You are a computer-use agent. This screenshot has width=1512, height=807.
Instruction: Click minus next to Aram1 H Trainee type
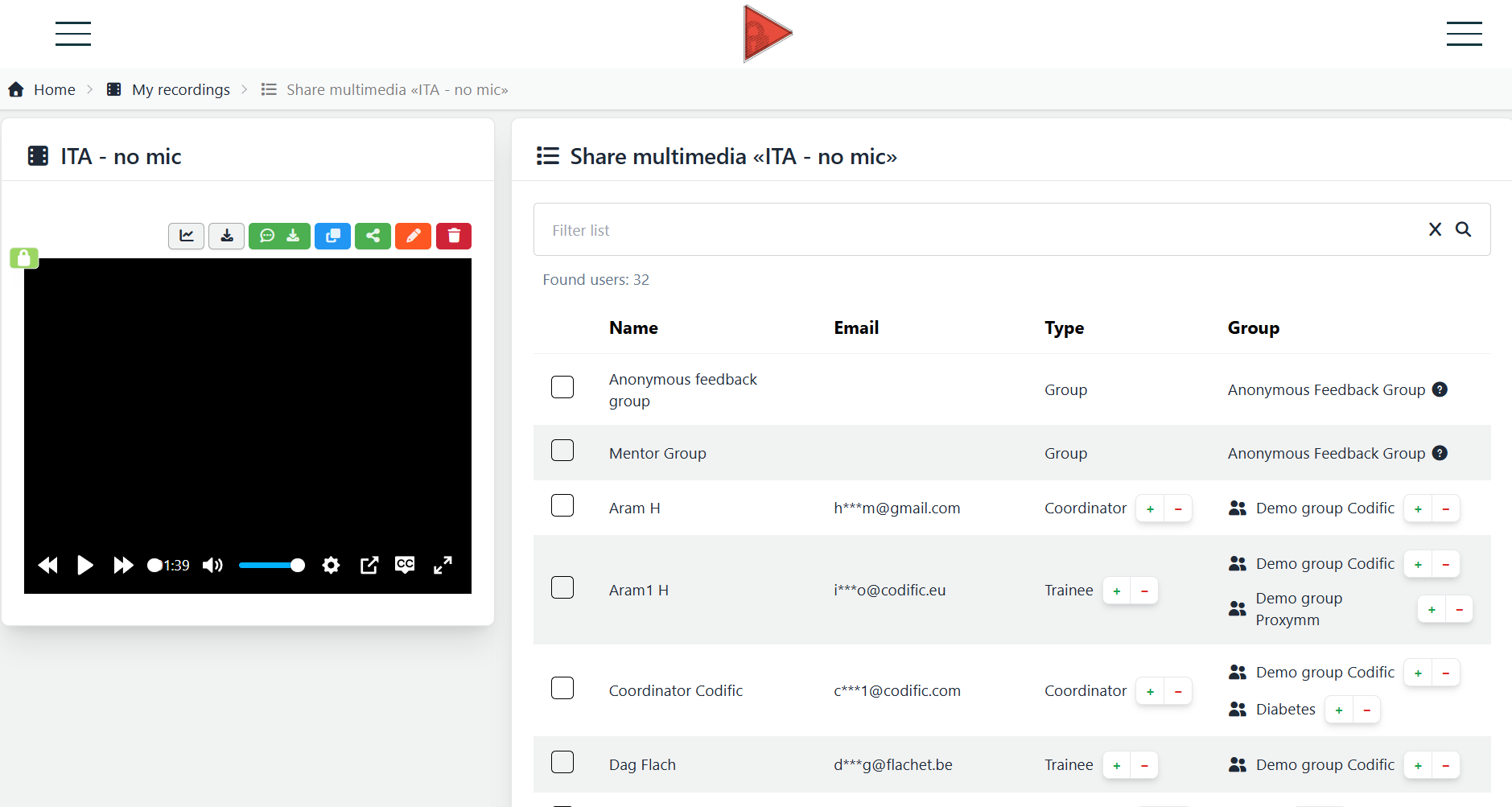tap(1144, 591)
